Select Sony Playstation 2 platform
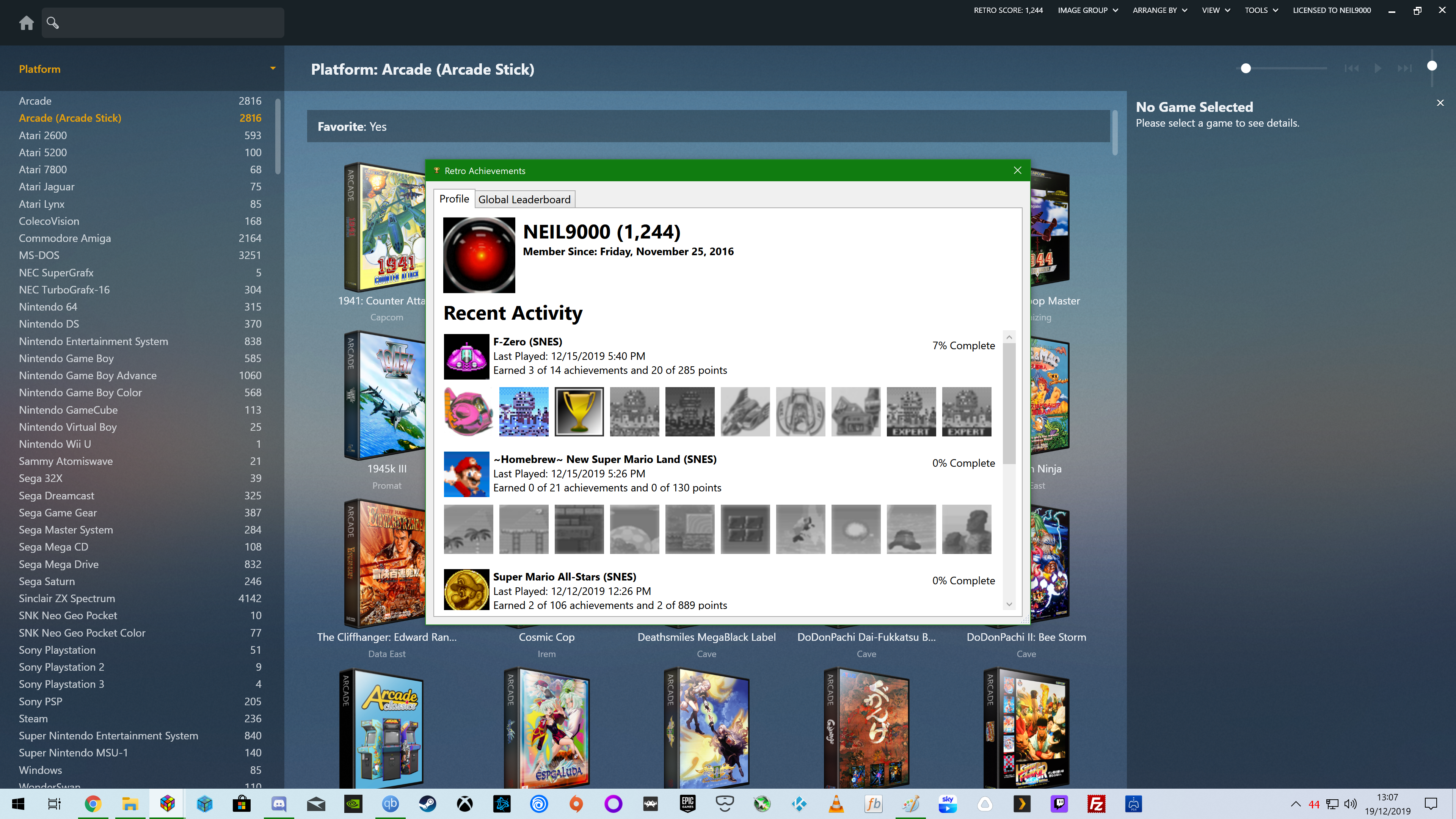The height and width of the screenshot is (819, 1456). [140, 667]
